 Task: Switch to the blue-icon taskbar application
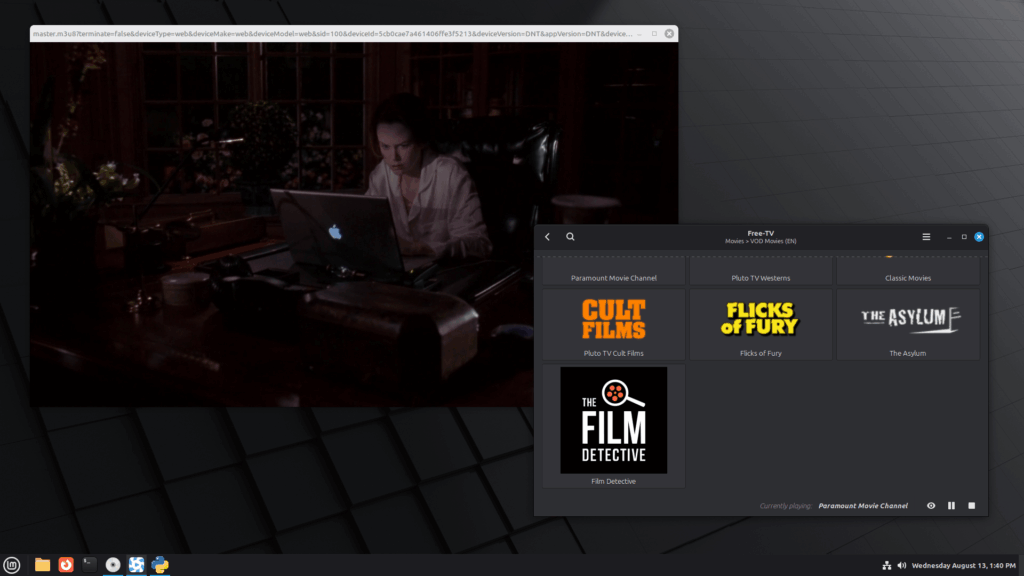[136, 565]
